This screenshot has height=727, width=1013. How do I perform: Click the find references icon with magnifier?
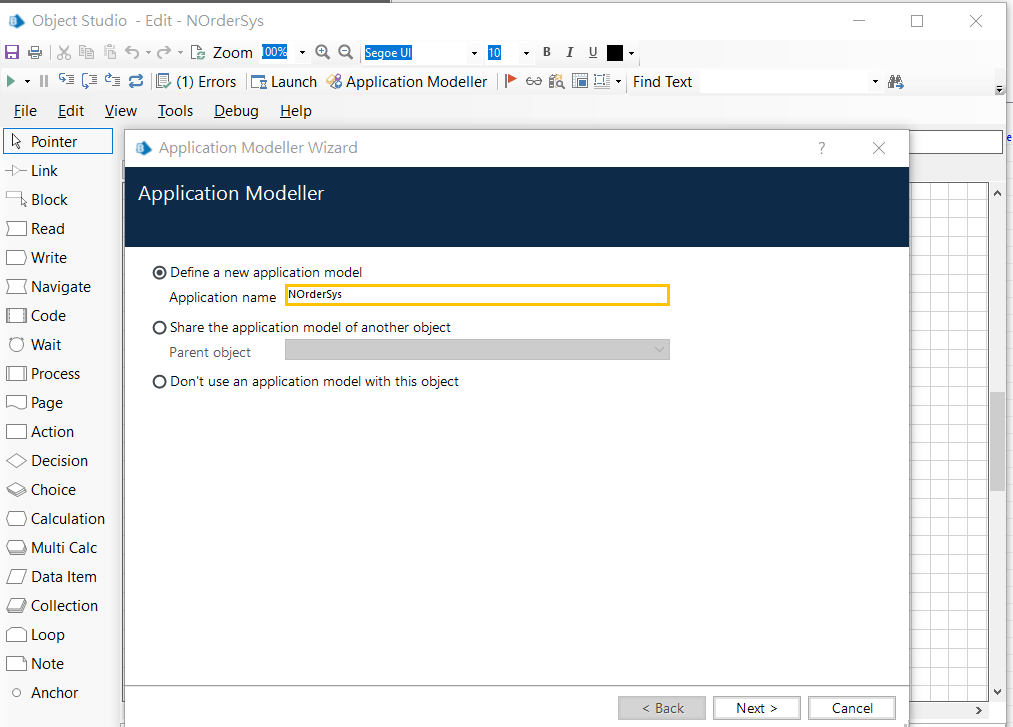click(556, 81)
